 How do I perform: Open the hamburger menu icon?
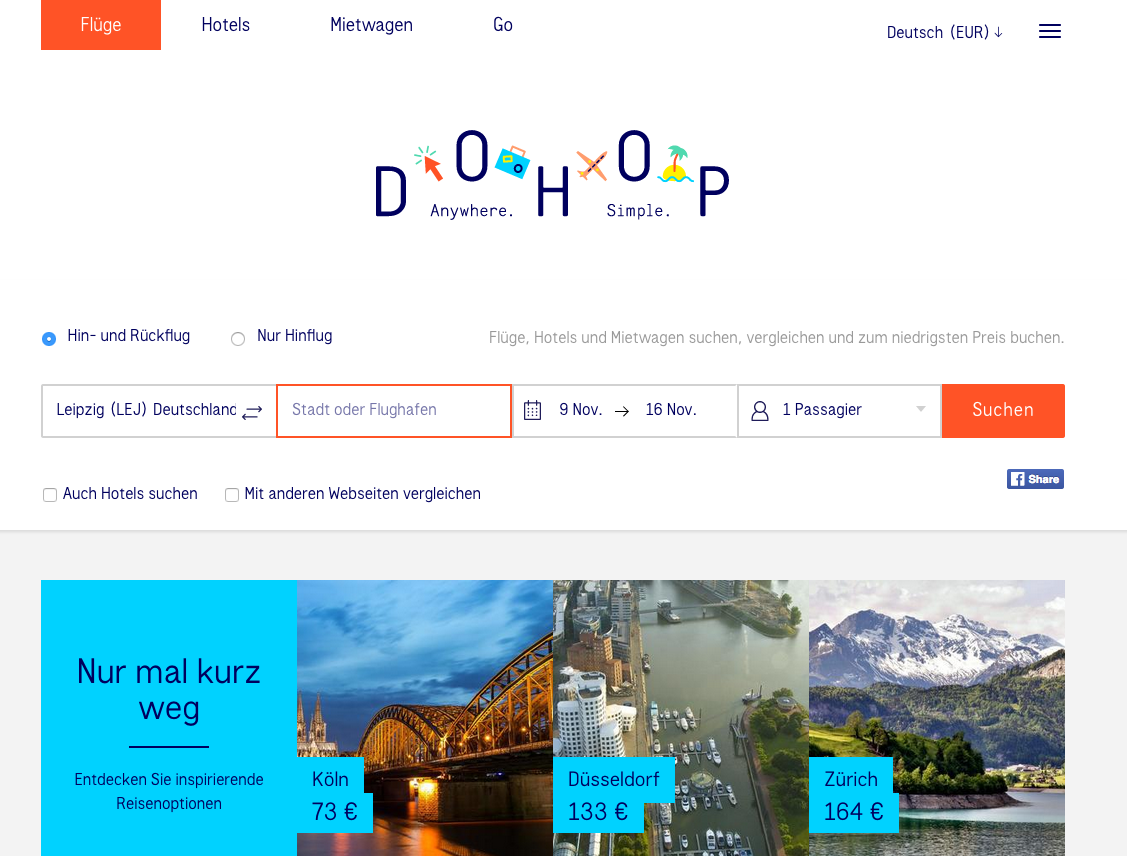(x=1049, y=31)
